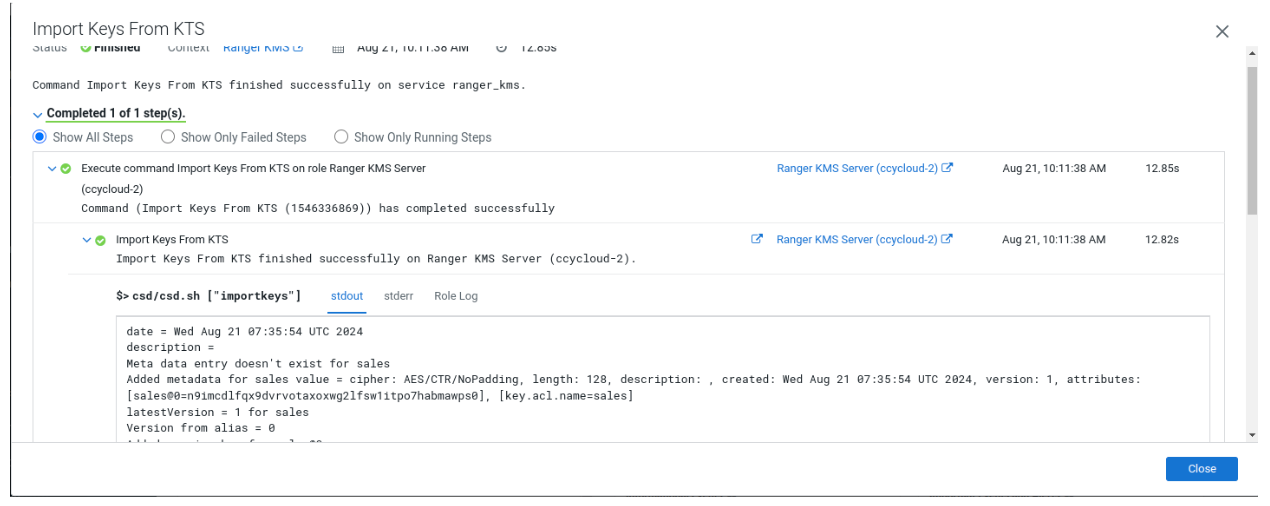Screen dimensions: 1270x506
Task: Click external-link icon after second Ranger KMS Server link
Action: 948,239
